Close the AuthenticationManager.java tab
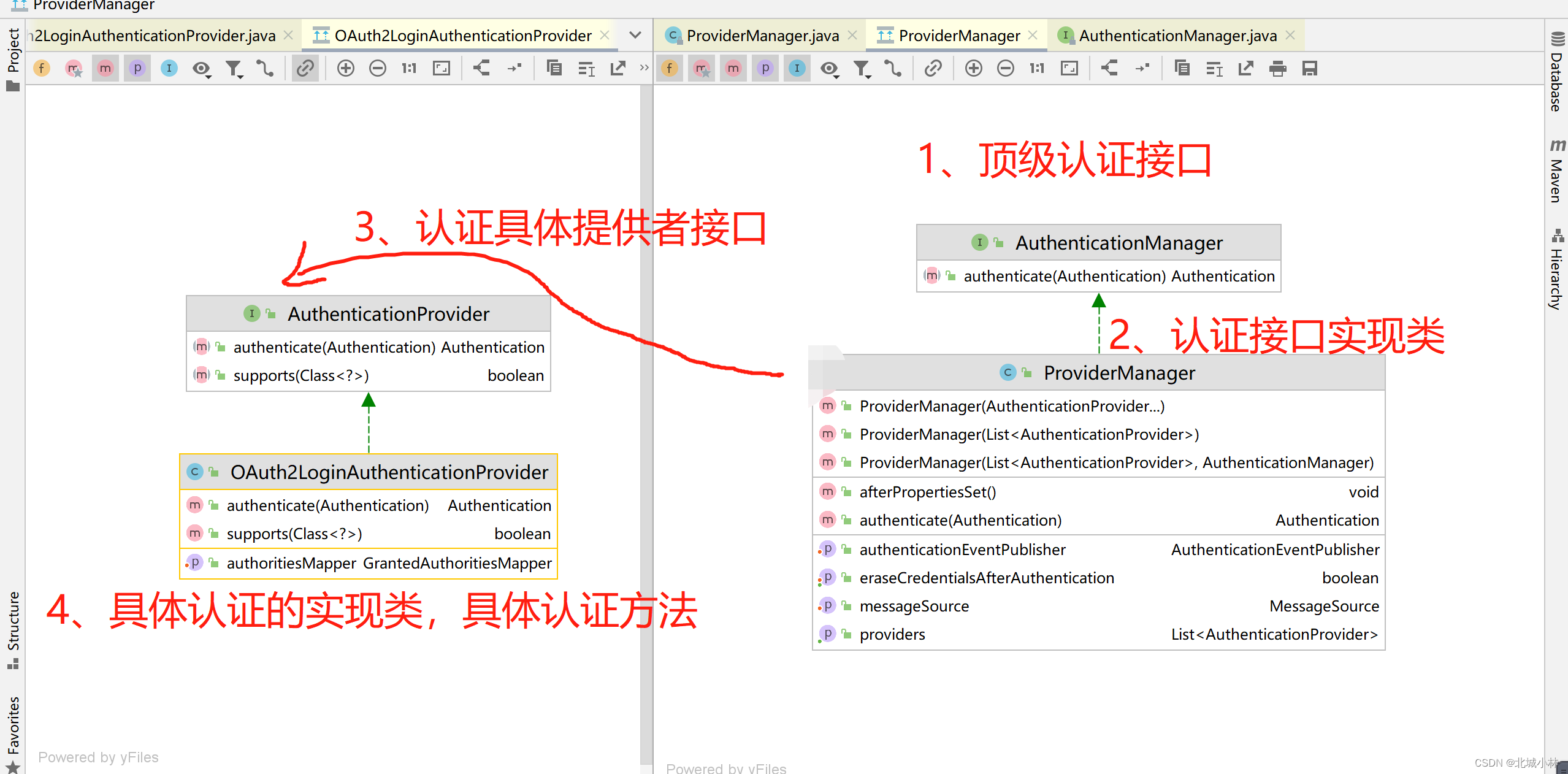1568x774 pixels. pos(1290,36)
